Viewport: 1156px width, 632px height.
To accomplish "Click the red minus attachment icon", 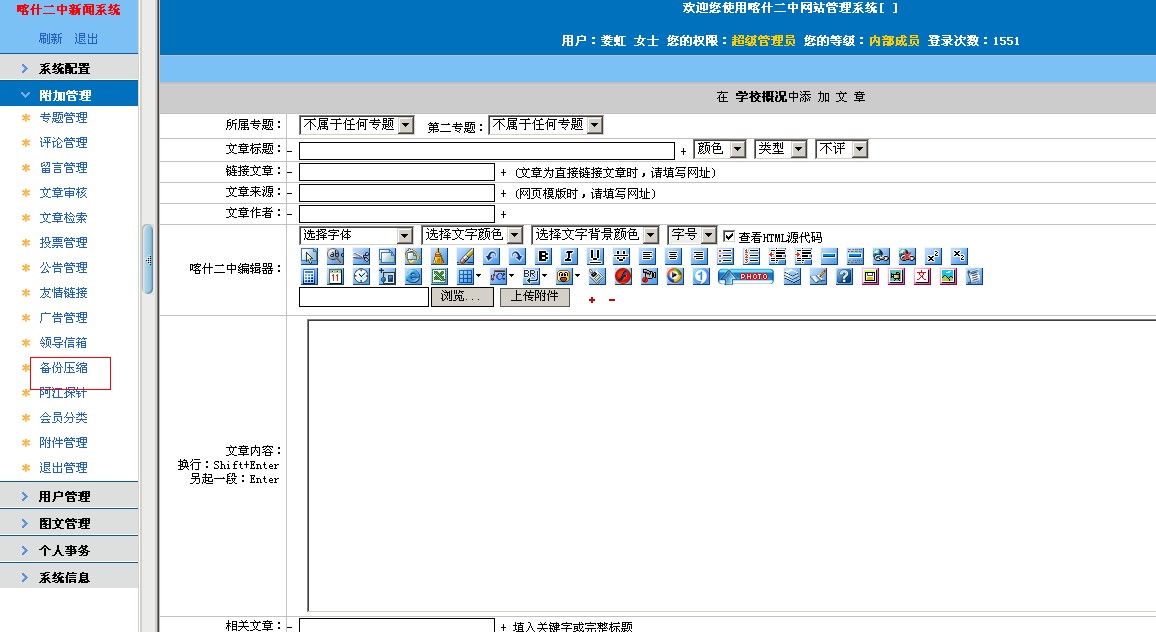I will [x=612, y=299].
